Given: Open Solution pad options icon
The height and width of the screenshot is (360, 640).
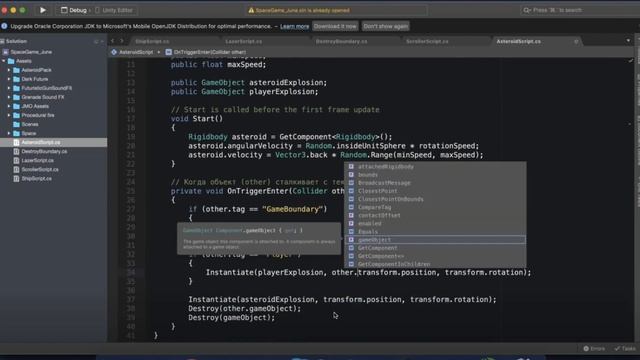Looking at the screenshot, I should point(96,41).
